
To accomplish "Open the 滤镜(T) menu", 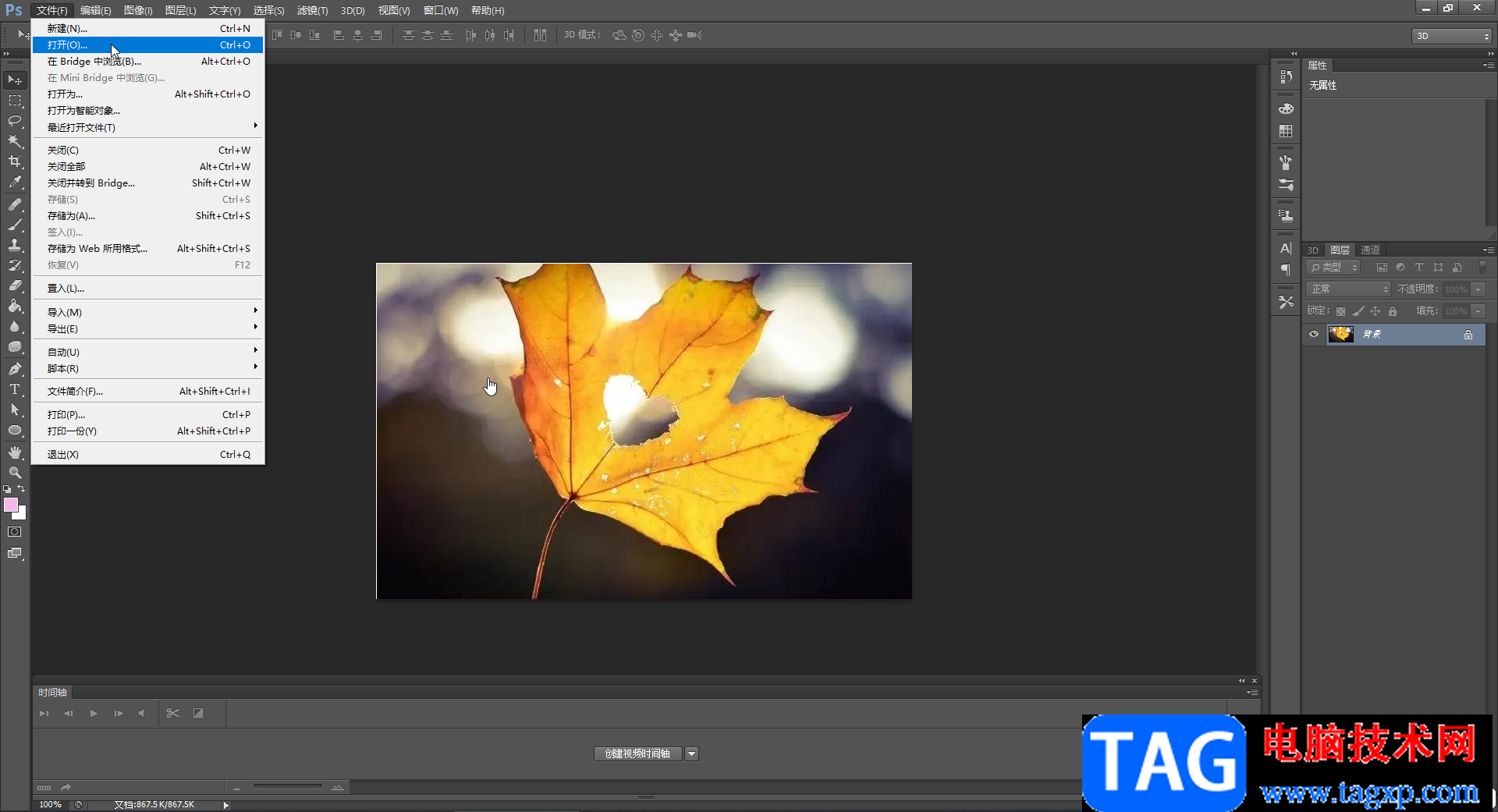I will pyautogui.click(x=312, y=10).
